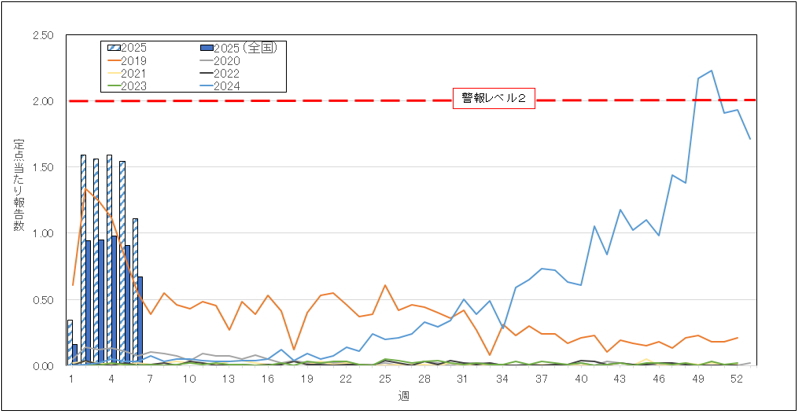This screenshot has height=412, width=798.
Task: Click x-axis week label 40
Action: click(x=581, y=379)
